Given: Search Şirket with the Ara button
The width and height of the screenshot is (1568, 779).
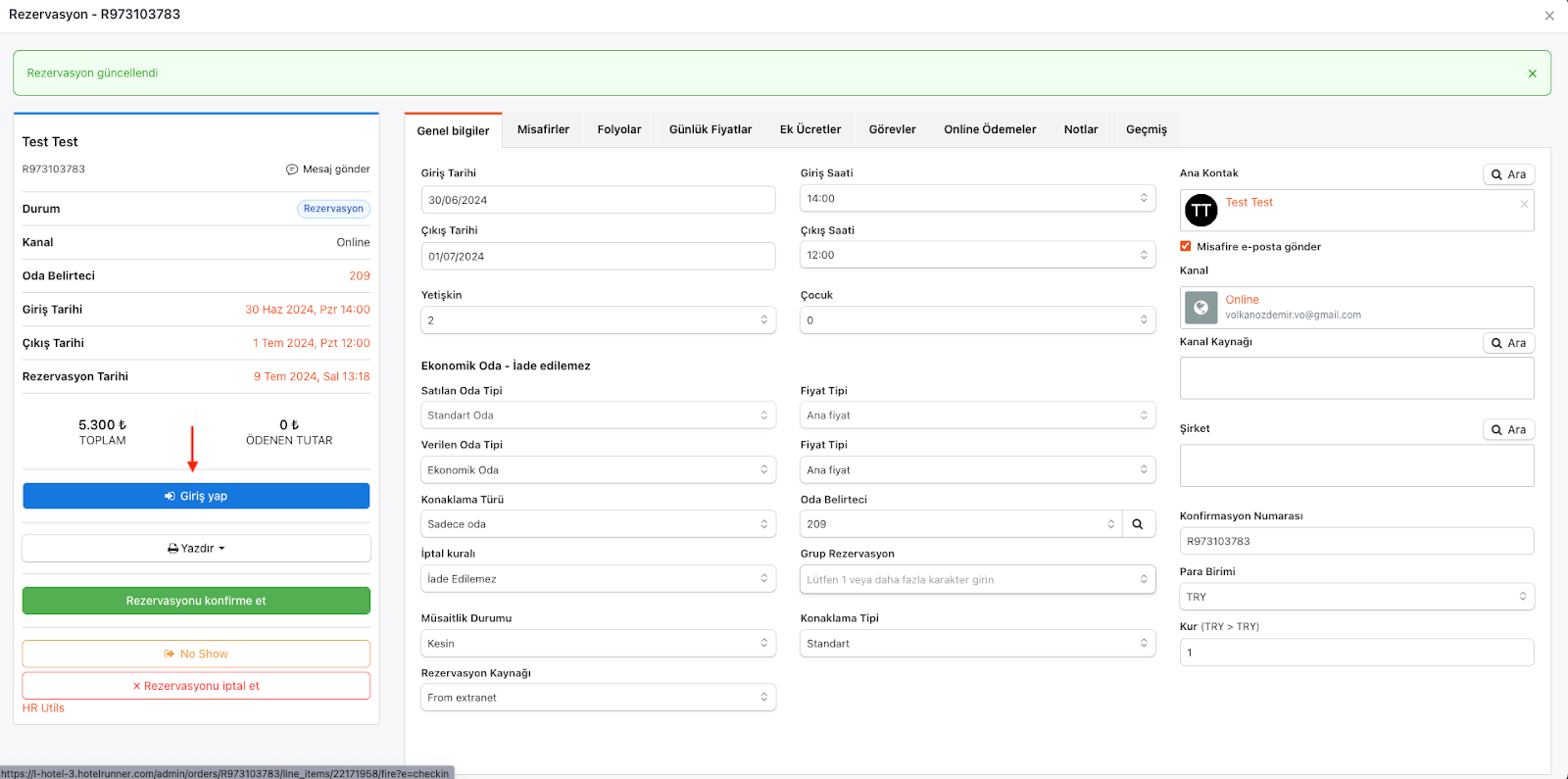Looking at the screenshot, I should click(x=1508, y=430).
